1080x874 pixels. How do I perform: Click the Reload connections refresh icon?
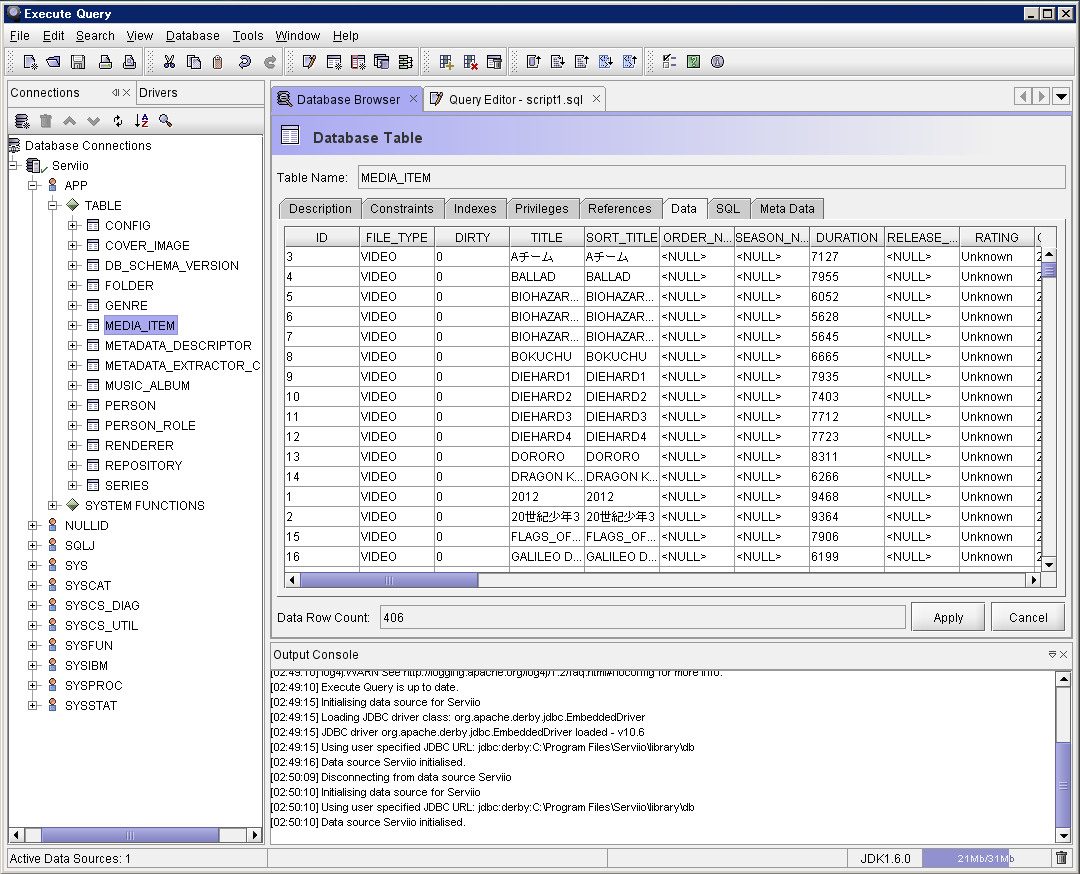pyautogui.click(x=117, y=121)
